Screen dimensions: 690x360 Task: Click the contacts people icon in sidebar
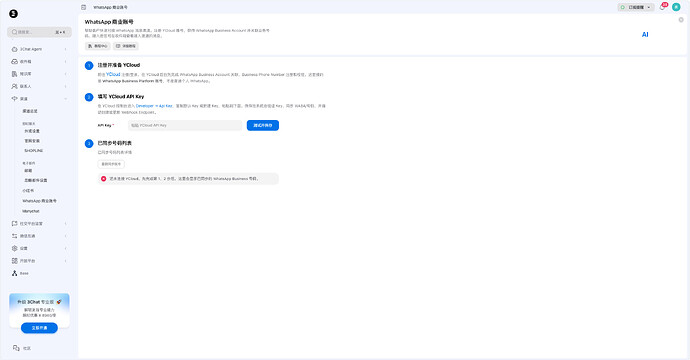click(x=15, y=86)
